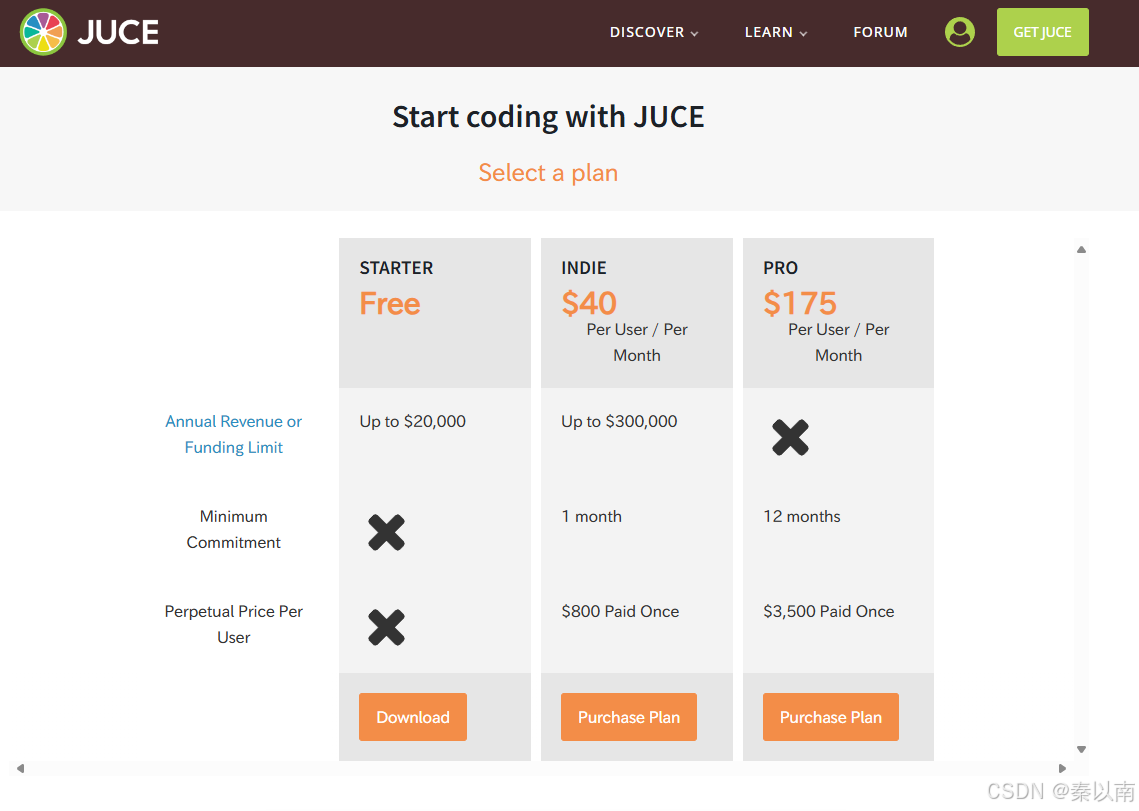Click the '$3,500 Paid Once' cell
The height and width of the screenshot is (811, 1139).
(x=829, y=612)
